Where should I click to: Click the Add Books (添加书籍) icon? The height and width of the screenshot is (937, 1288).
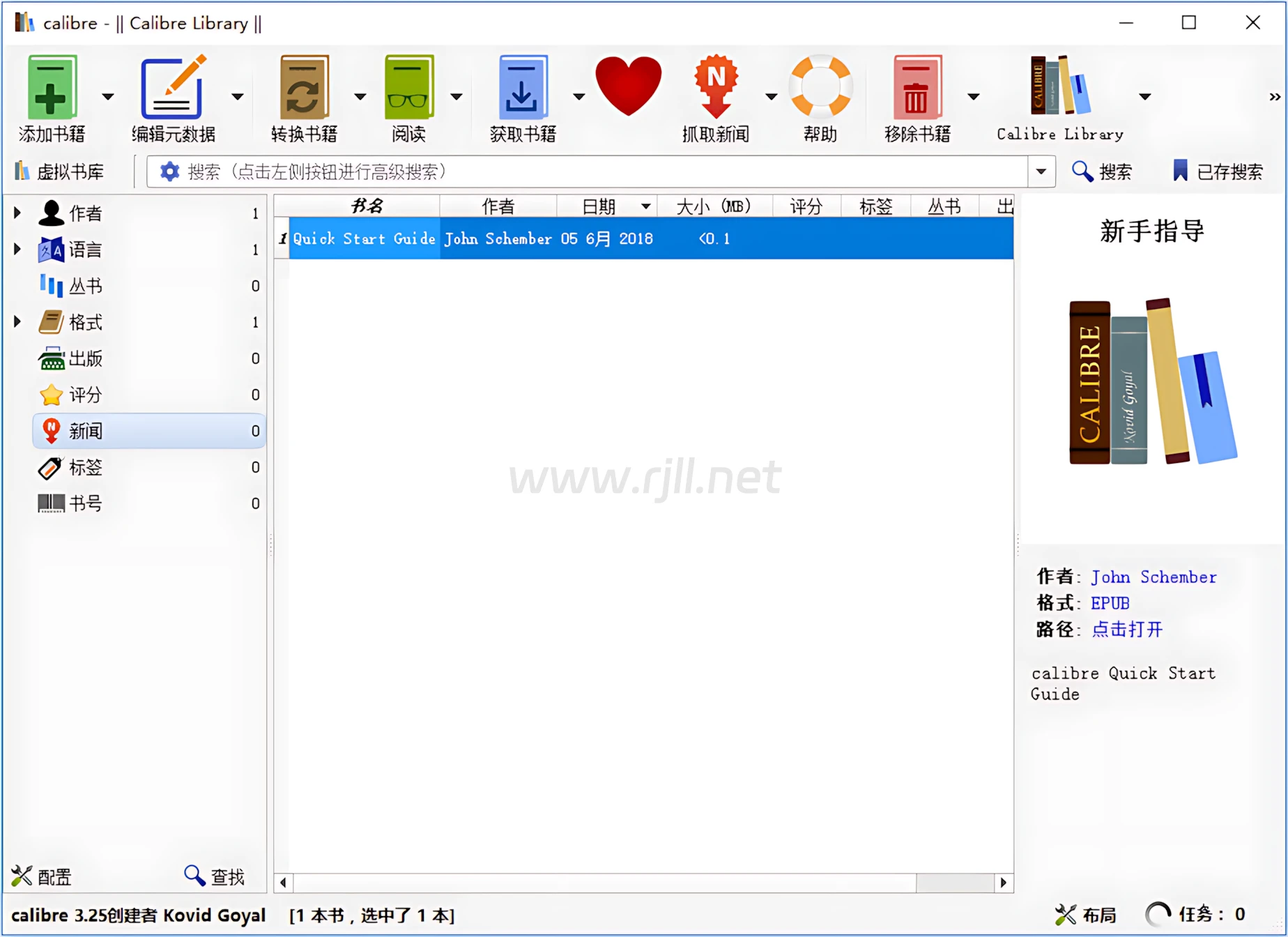[52, 89]
